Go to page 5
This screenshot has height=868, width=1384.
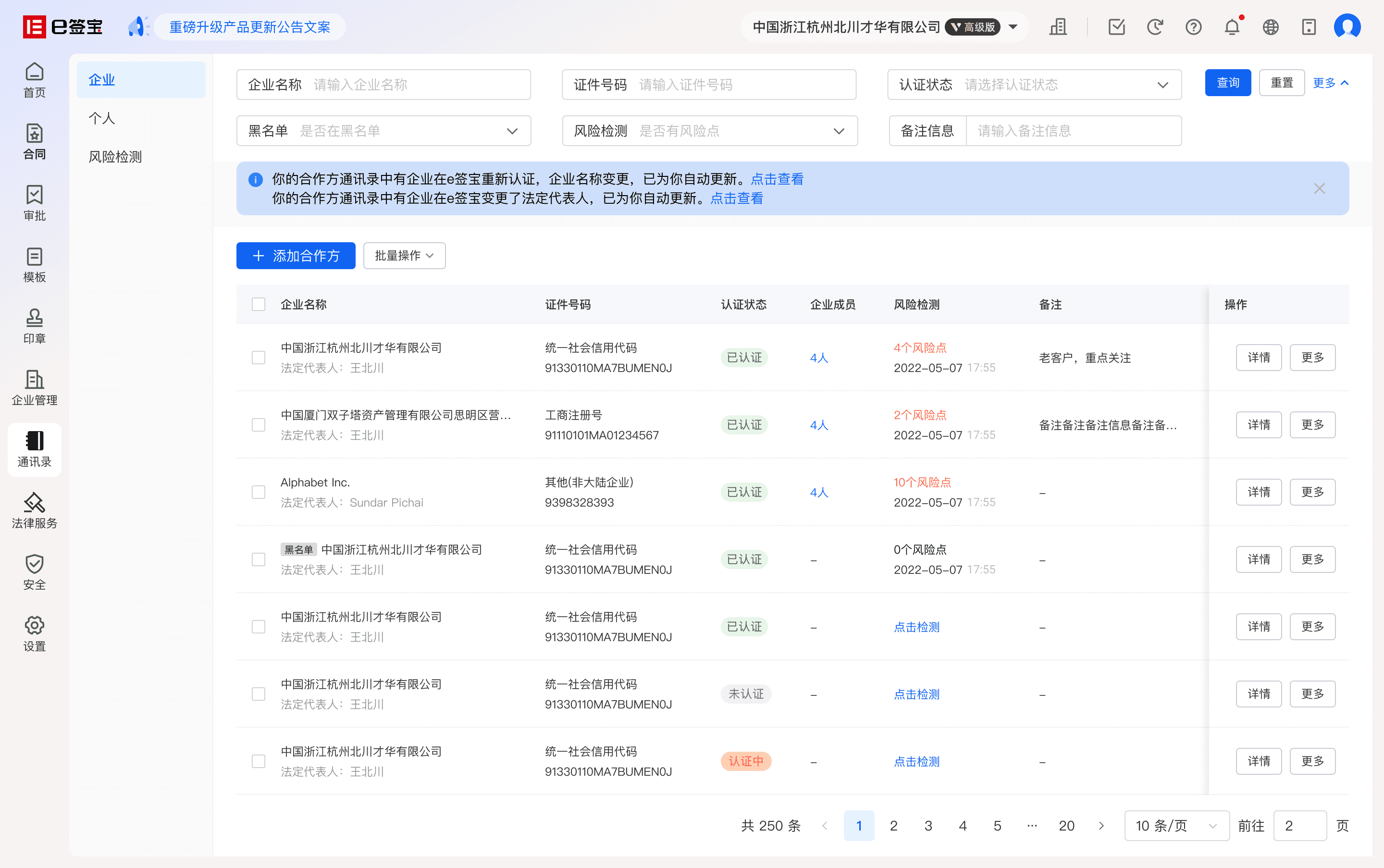pyautogui.click(x=997, y=826)
